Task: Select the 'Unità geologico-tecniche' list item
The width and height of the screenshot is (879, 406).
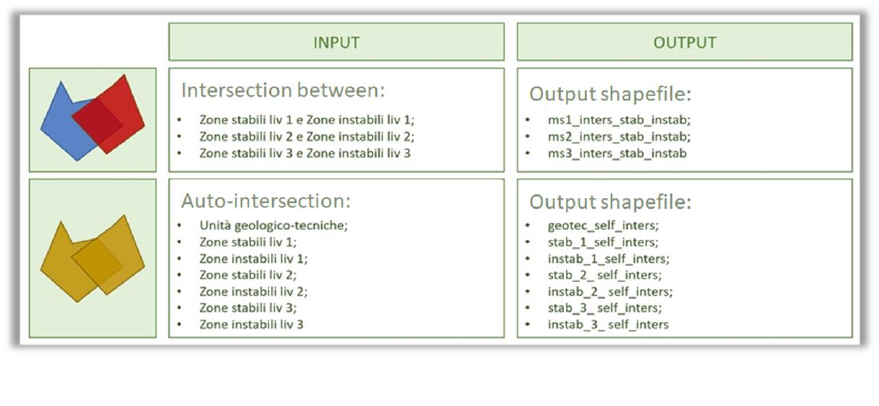Action: 272,226
